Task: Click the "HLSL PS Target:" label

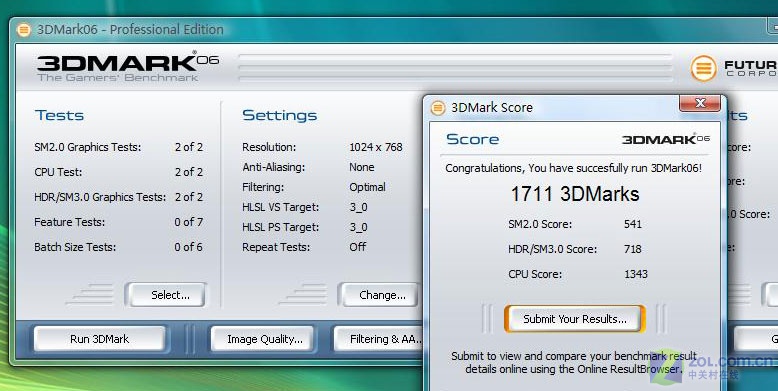Action: (280, 227)
